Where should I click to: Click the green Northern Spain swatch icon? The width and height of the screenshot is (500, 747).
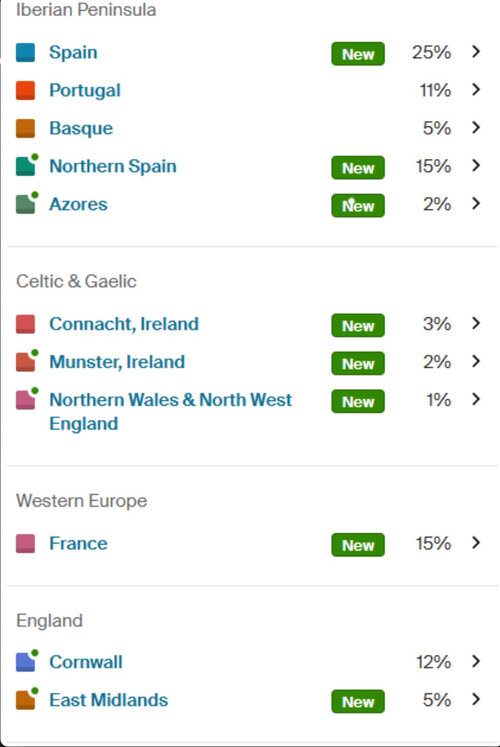[27, 165]
